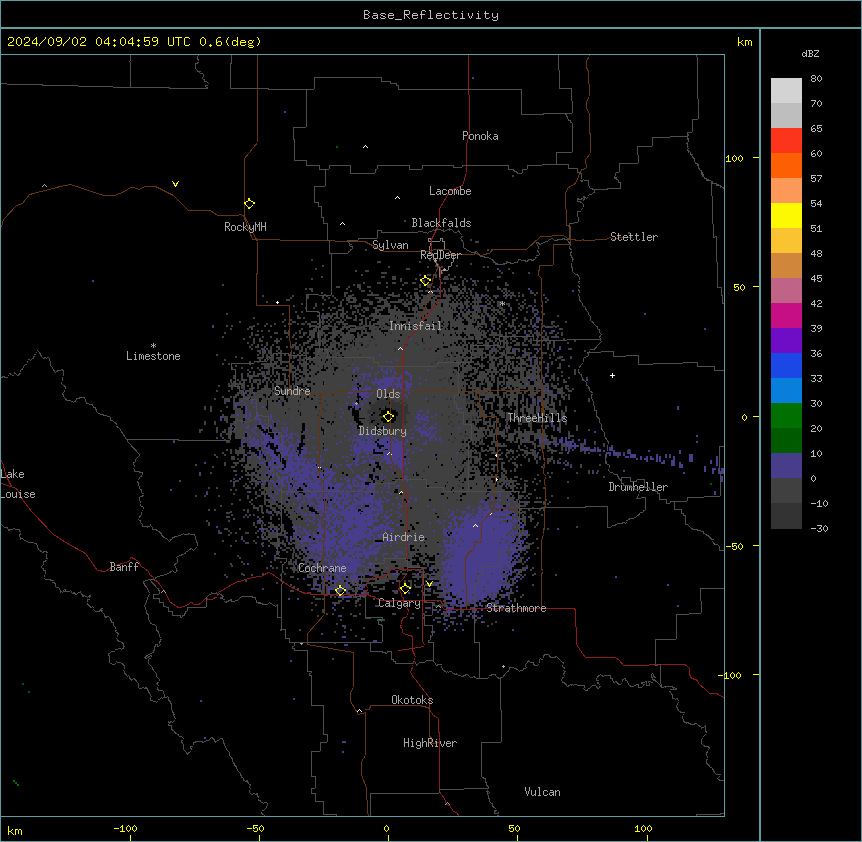The width and height of the screenshot is (862, 842).
Task: Pick the light gray 80-70 dBZ legend swatch
Action: [x=786, y=90]
